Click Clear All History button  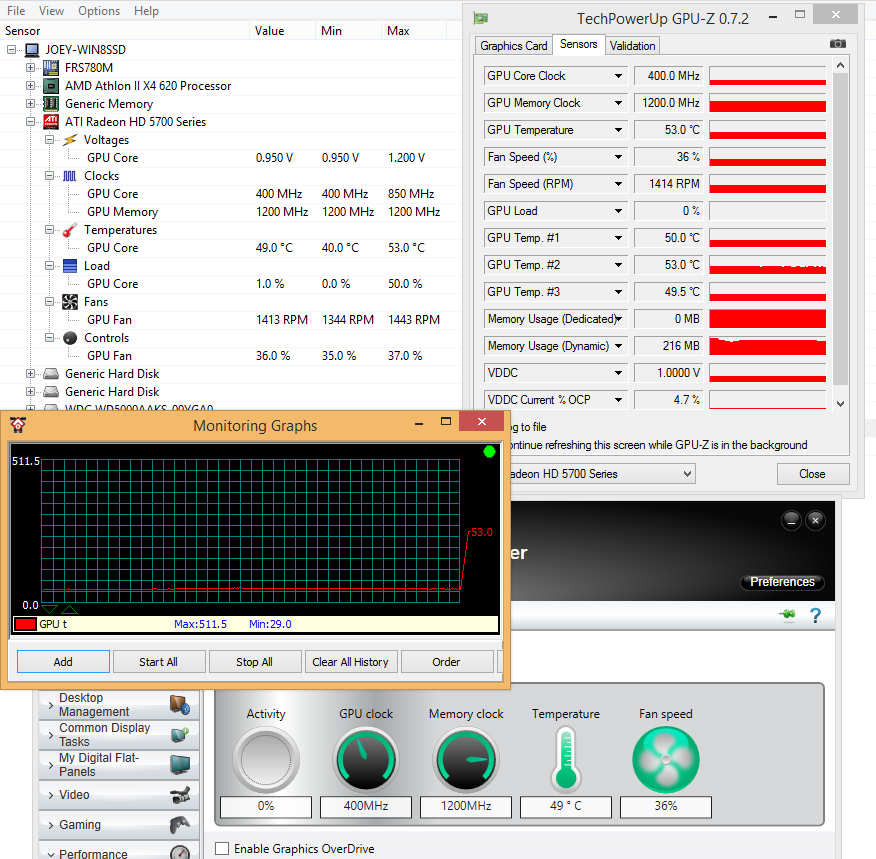[351, 662]
